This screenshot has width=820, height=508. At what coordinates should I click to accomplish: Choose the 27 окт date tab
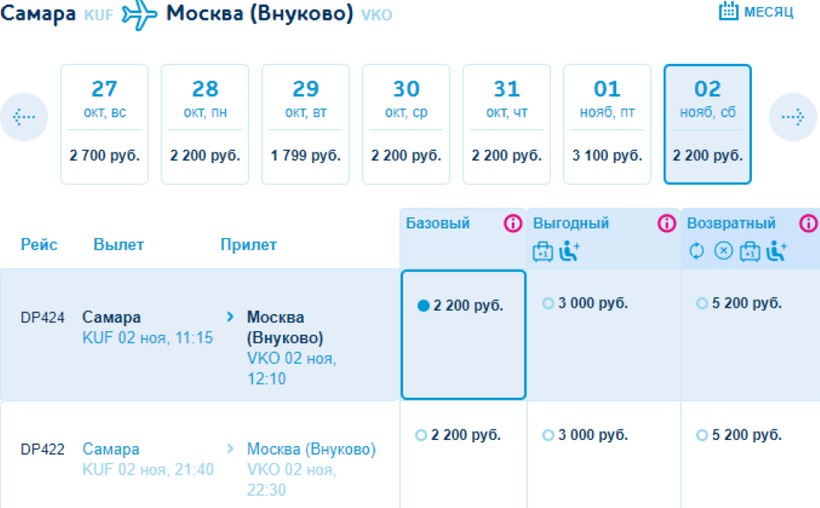click(x=104, y=124)
